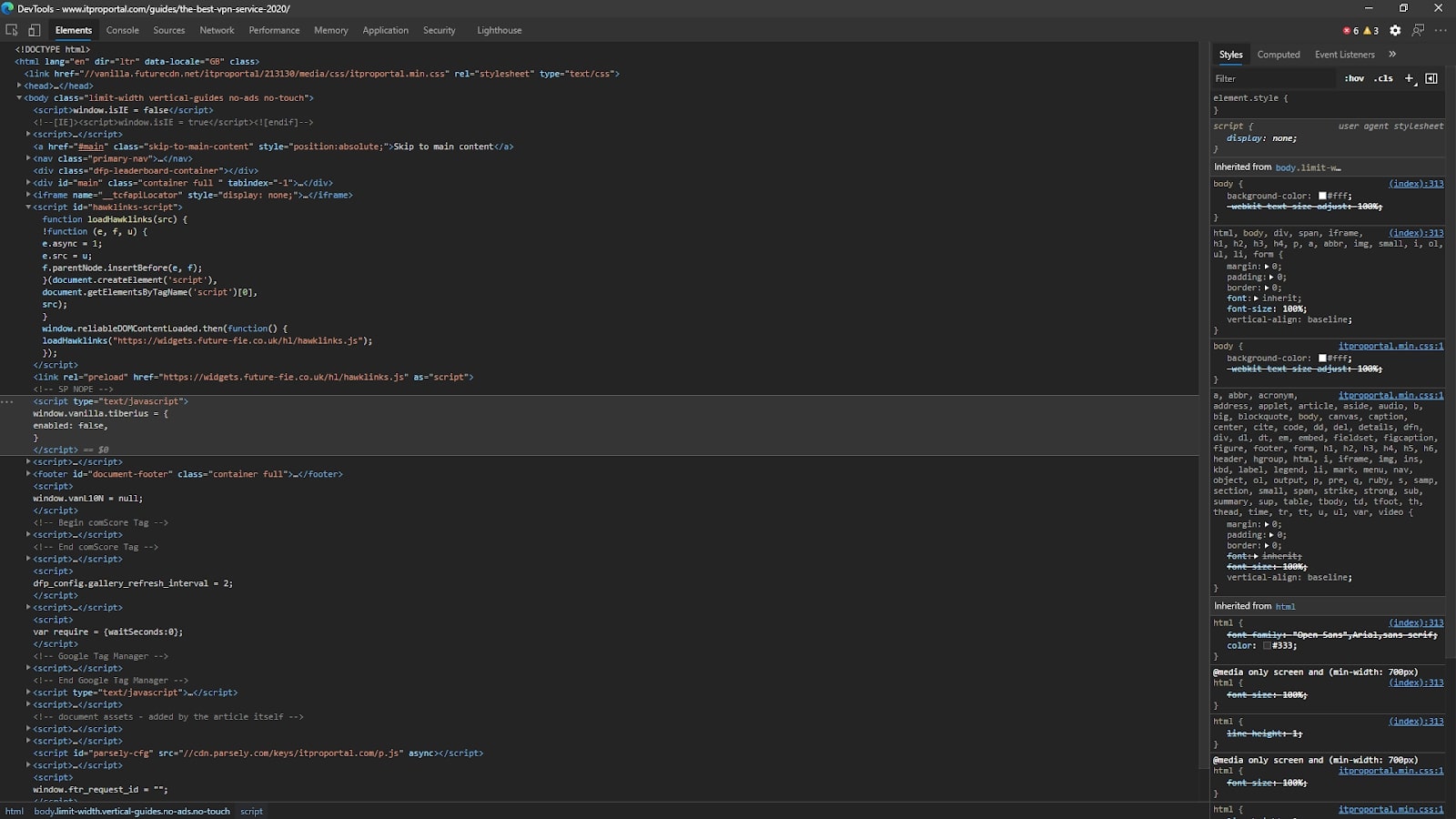Viewport: 1456px width, 819px height.
Task: Select the inspect element tool
Action: [x=12, y=30]
